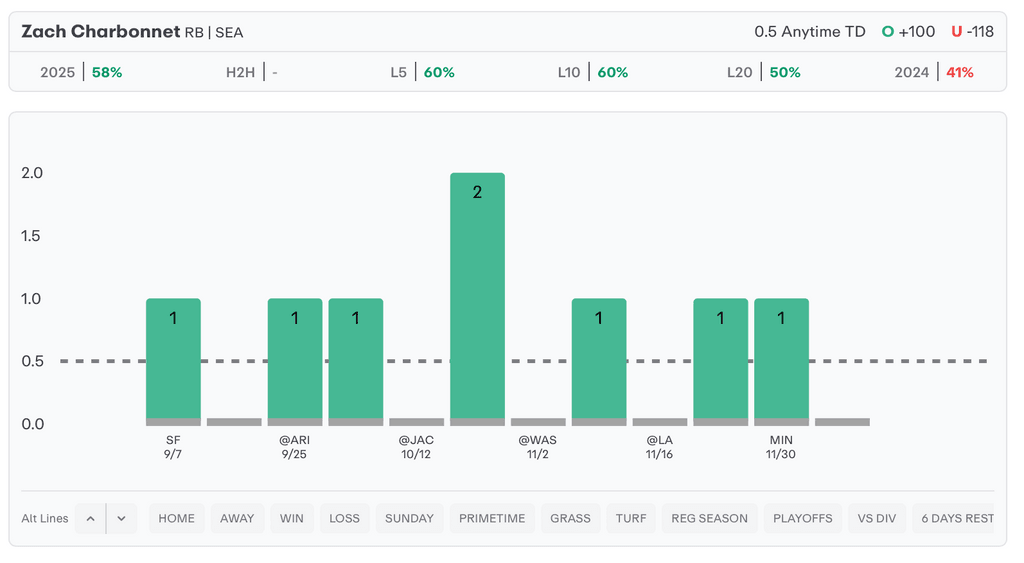Image resolution: width=1024 pixels, height=563 pixels.
Task: Select the Over +100 odds
Action: (x=908, y=32)
